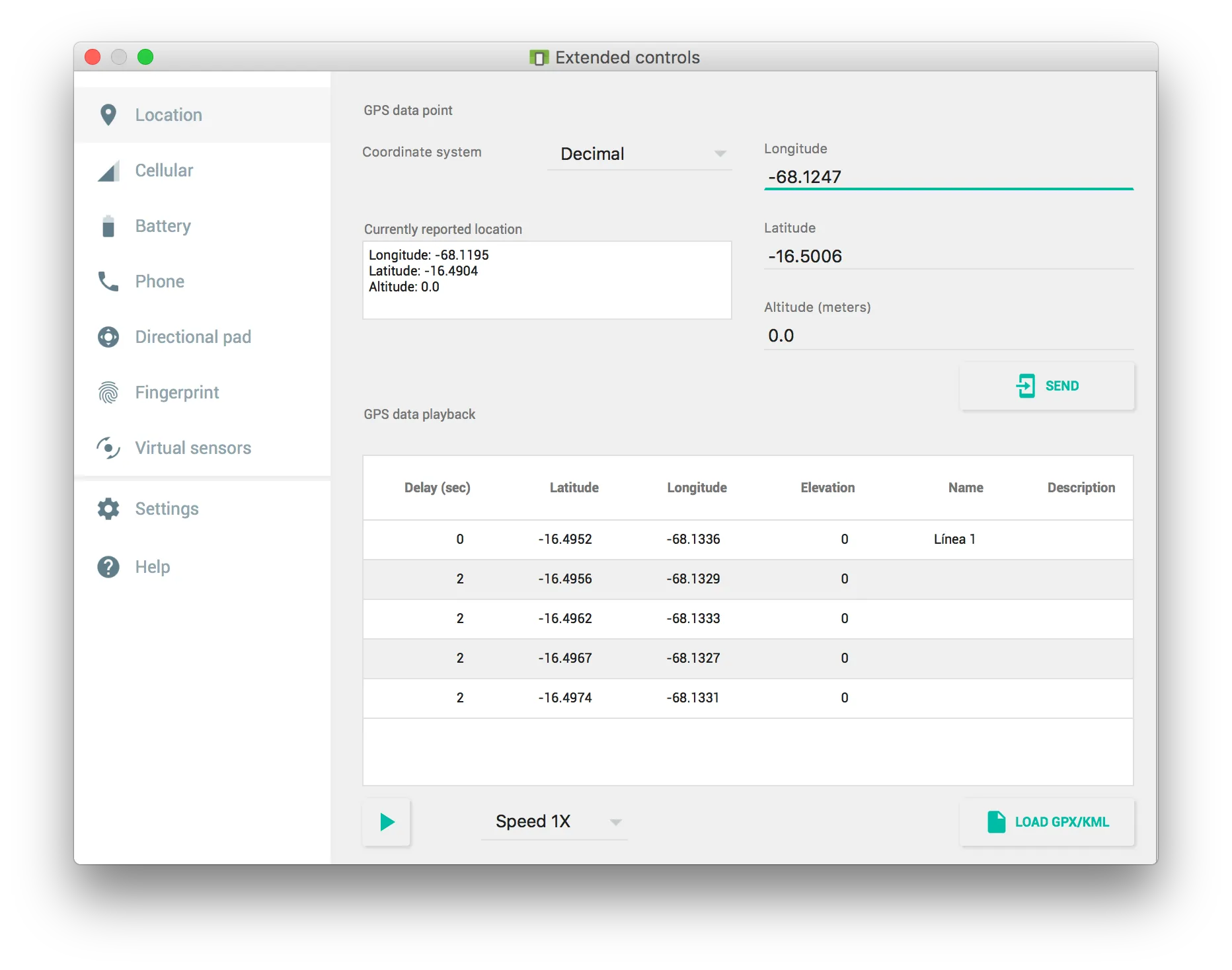The height and width of the screenshot is (970, 1232).
Task: Click the Directional pad icon
Action: 108,337
